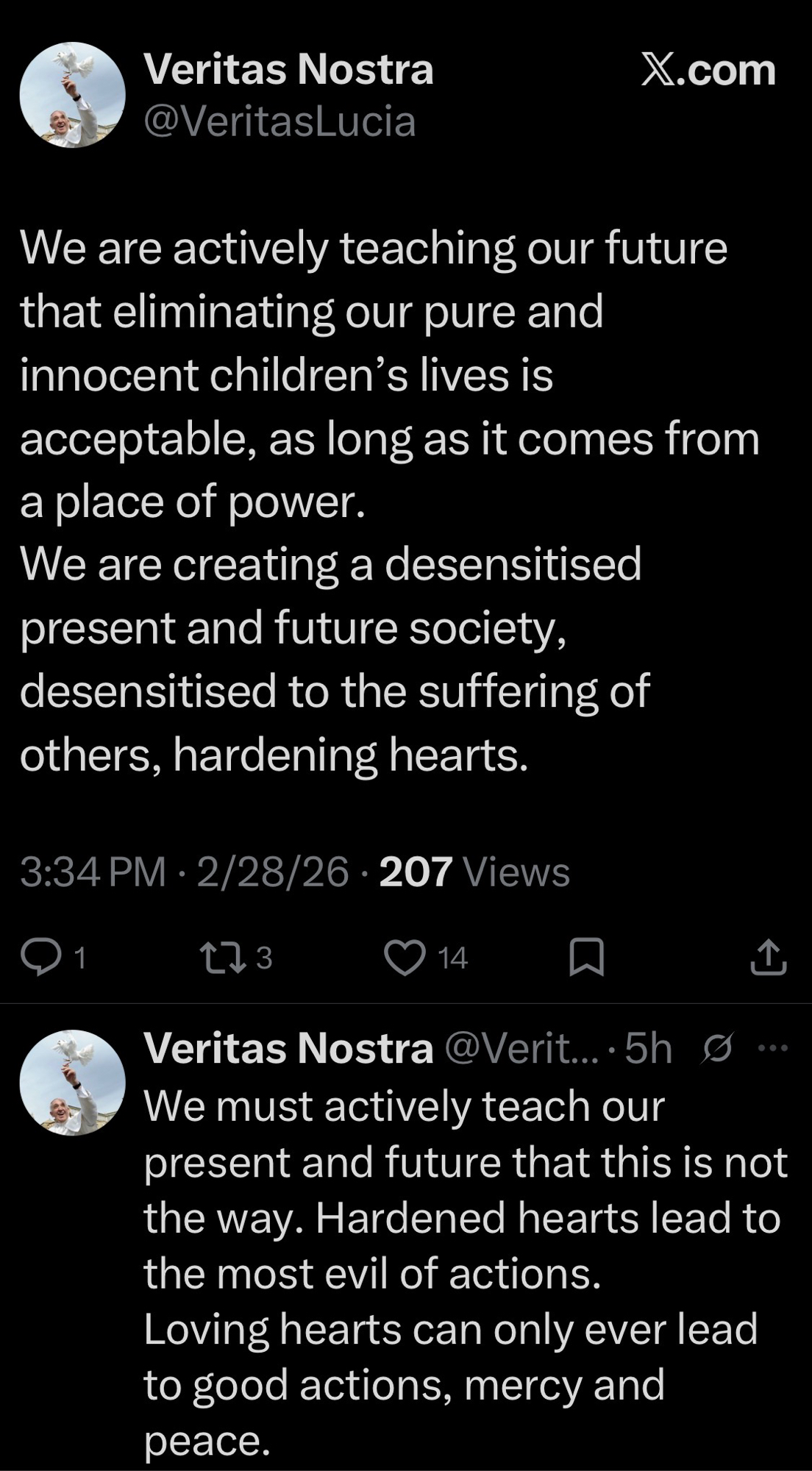Click the Grok icon on the reply
The image size is (812, 1471).
click(717, 1049)
